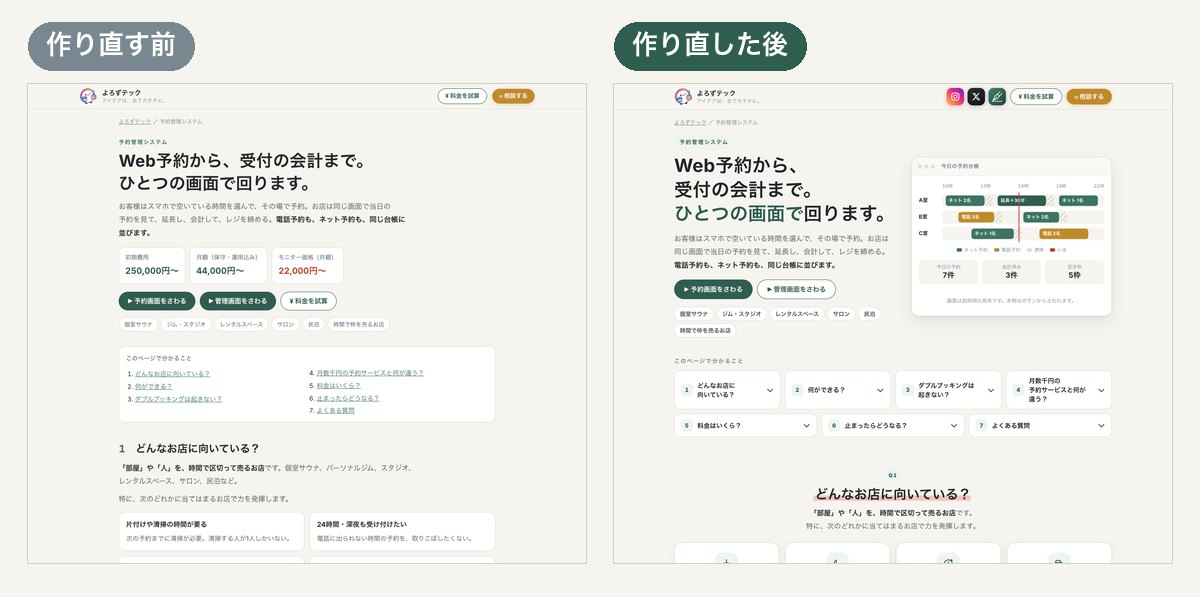Click the ネット1名 booking bar in row C室

(992, 233)
